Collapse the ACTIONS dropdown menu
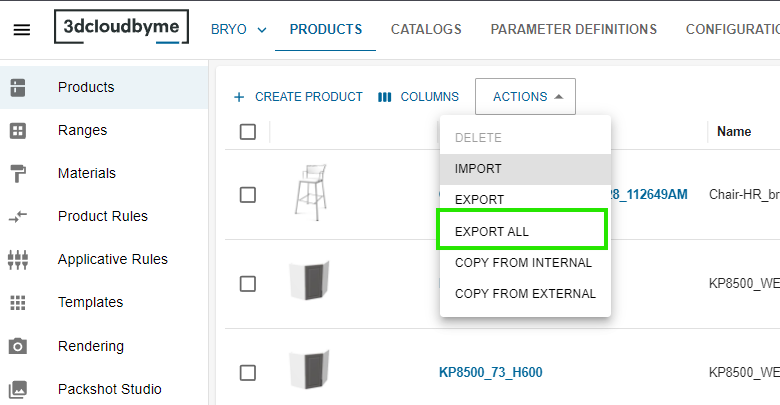The image size is (780, 405). (525, 97)
